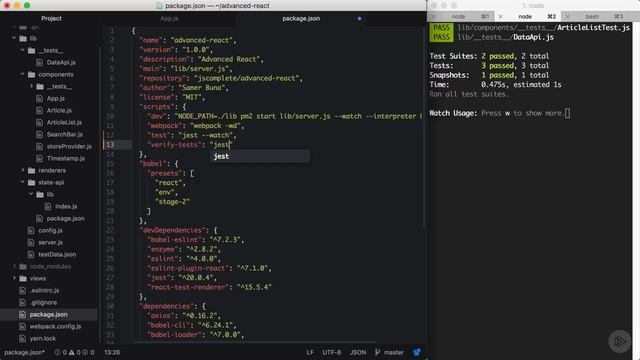Open config.js in the tree
Viewport: 640px width, 360px height.
pos(50,230)
